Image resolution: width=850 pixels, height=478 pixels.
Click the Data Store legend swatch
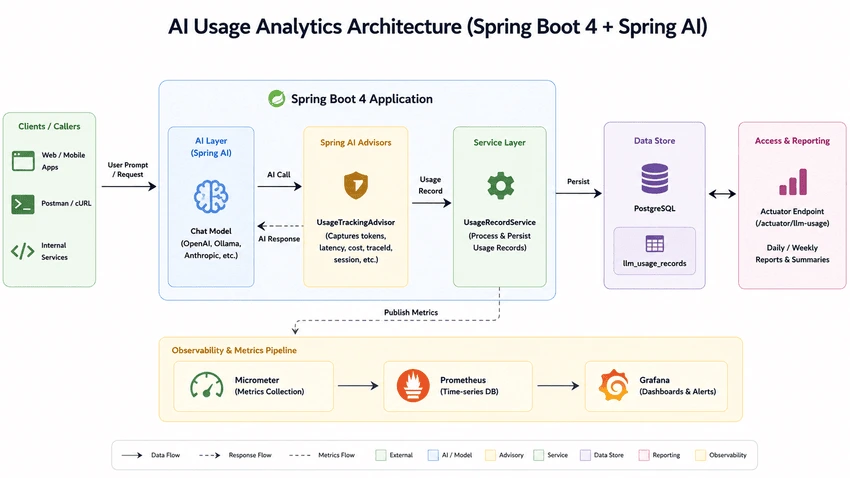coord(585,455)
